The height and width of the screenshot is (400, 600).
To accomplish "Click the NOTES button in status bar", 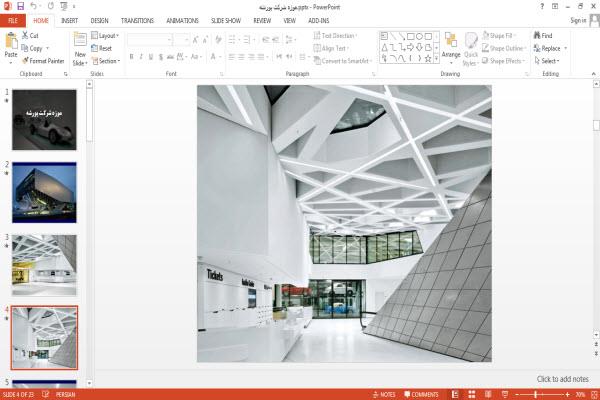I will pyautogui.click(x=384, y=394).
